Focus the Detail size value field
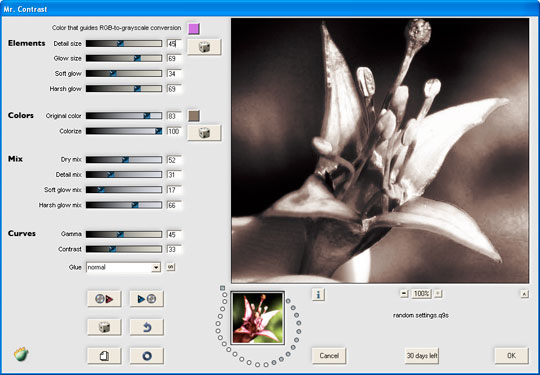Screen dimensions: 540x375 click(x=174, y=44)
